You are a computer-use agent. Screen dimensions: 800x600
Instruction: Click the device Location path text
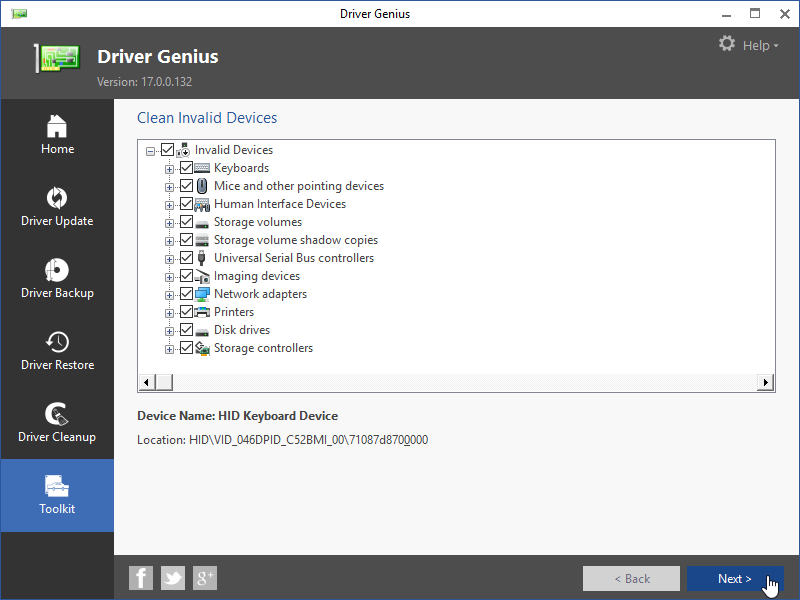[282, 440]
